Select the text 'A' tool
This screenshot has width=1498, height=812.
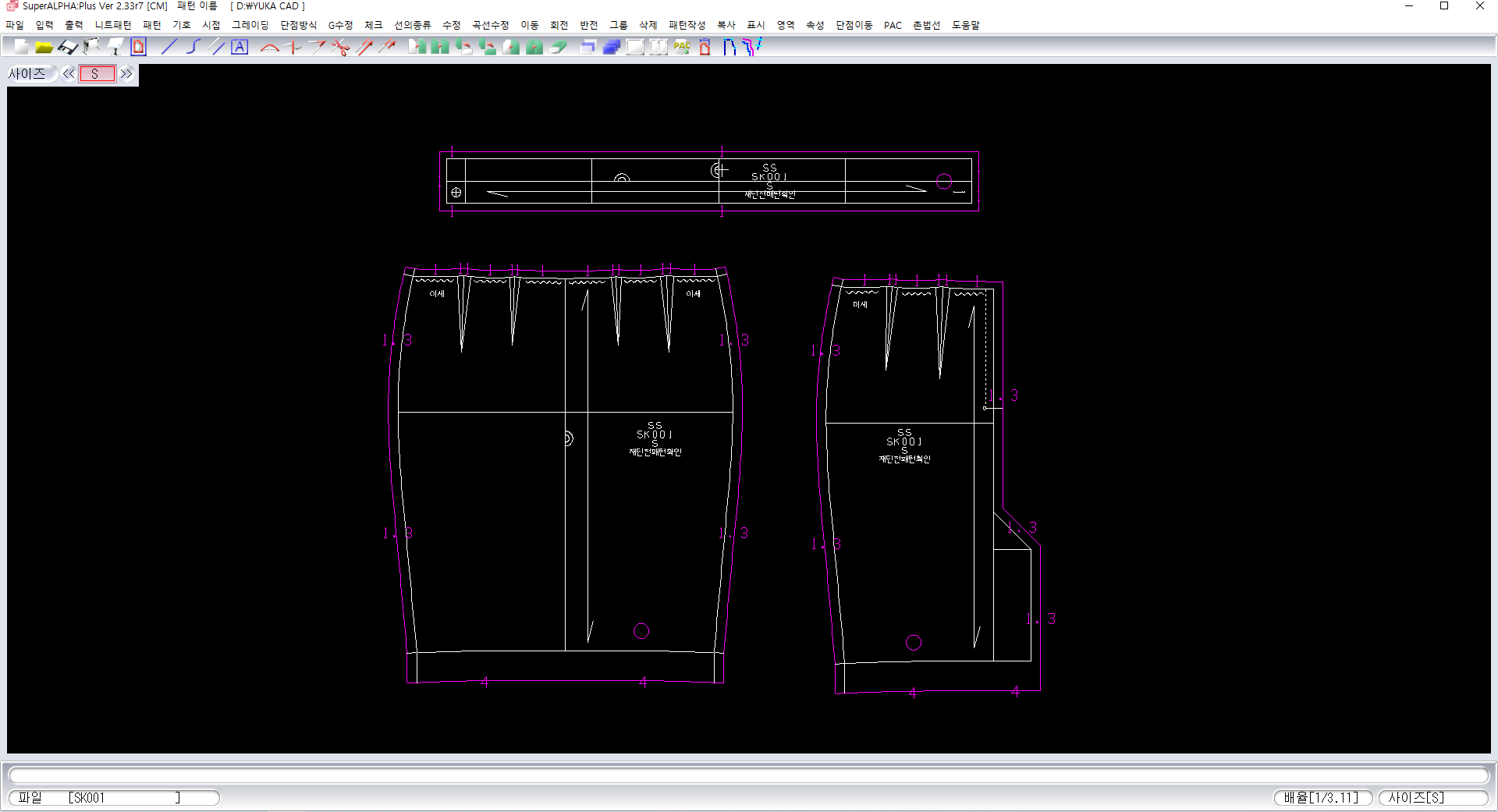[240, 47]
